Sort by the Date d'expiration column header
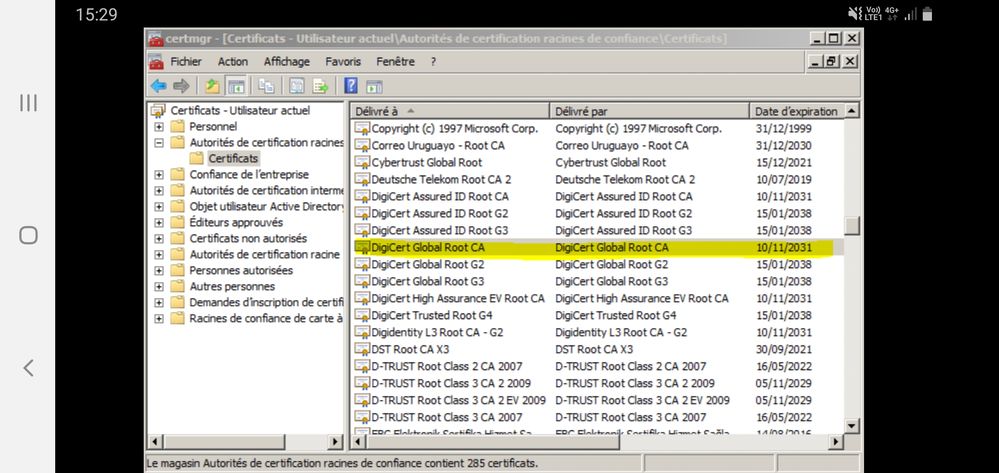Image resolution: width=999 pixels, height=473 pixels. tap(795, 111)
